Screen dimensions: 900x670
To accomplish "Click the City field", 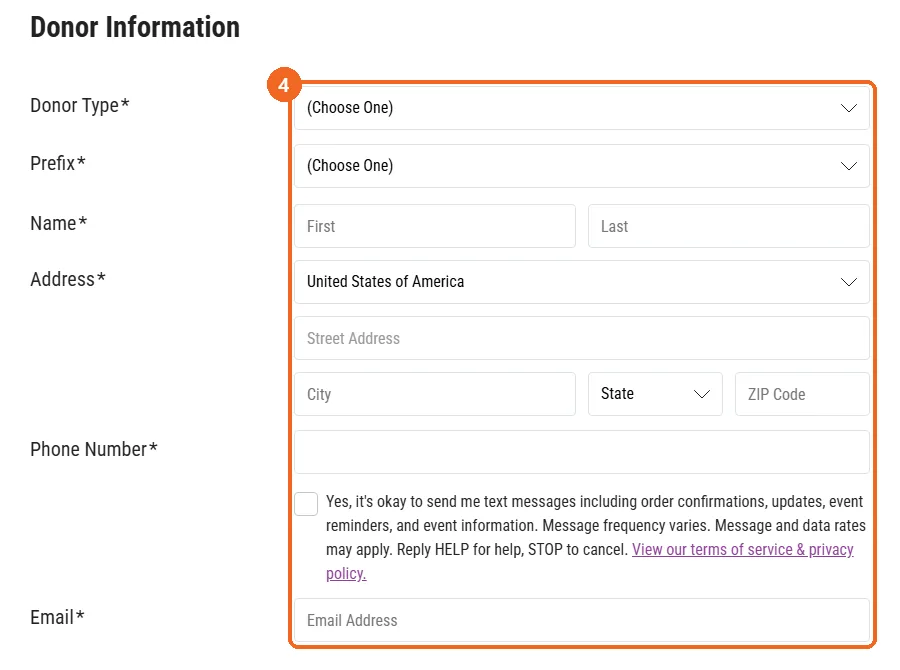I will pos(435,394).
